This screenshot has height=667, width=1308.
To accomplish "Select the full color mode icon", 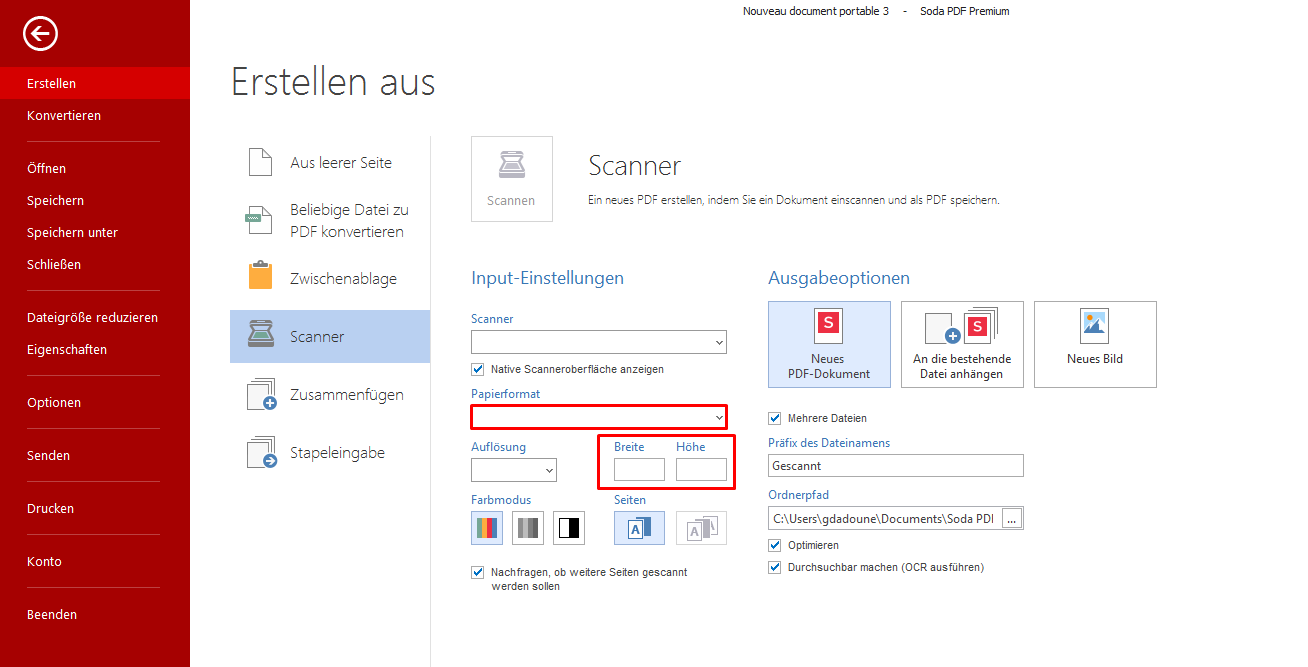I will tap(487, 528).
